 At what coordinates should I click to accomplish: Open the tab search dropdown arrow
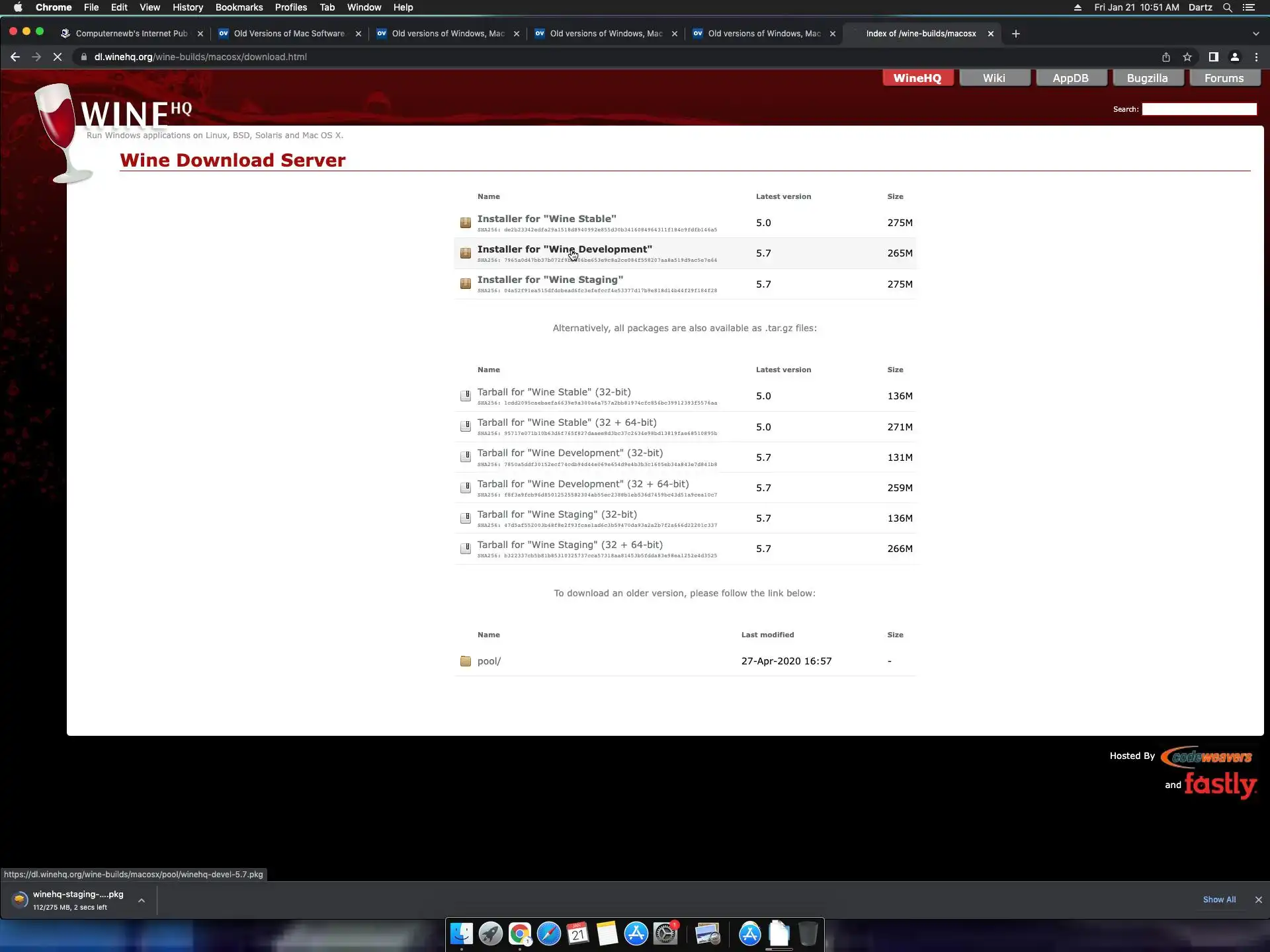pyautogui.click(x=1255, y=34)
